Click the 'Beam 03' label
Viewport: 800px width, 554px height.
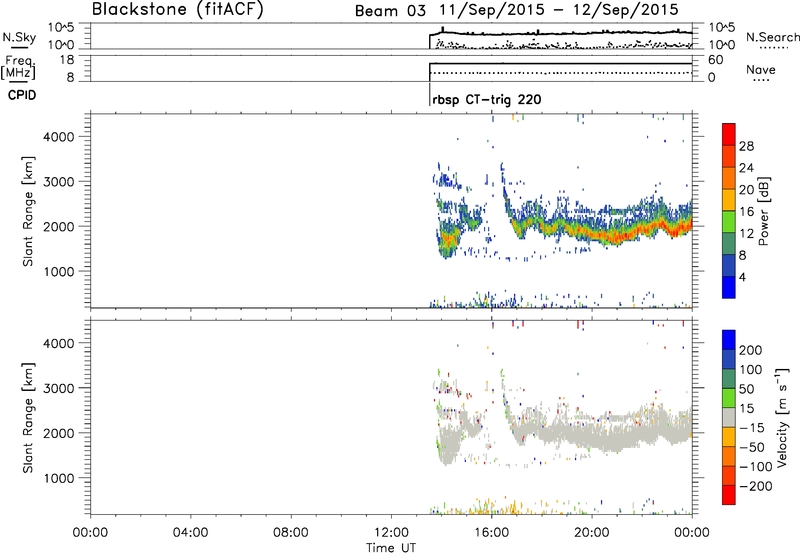coord(390,11)
